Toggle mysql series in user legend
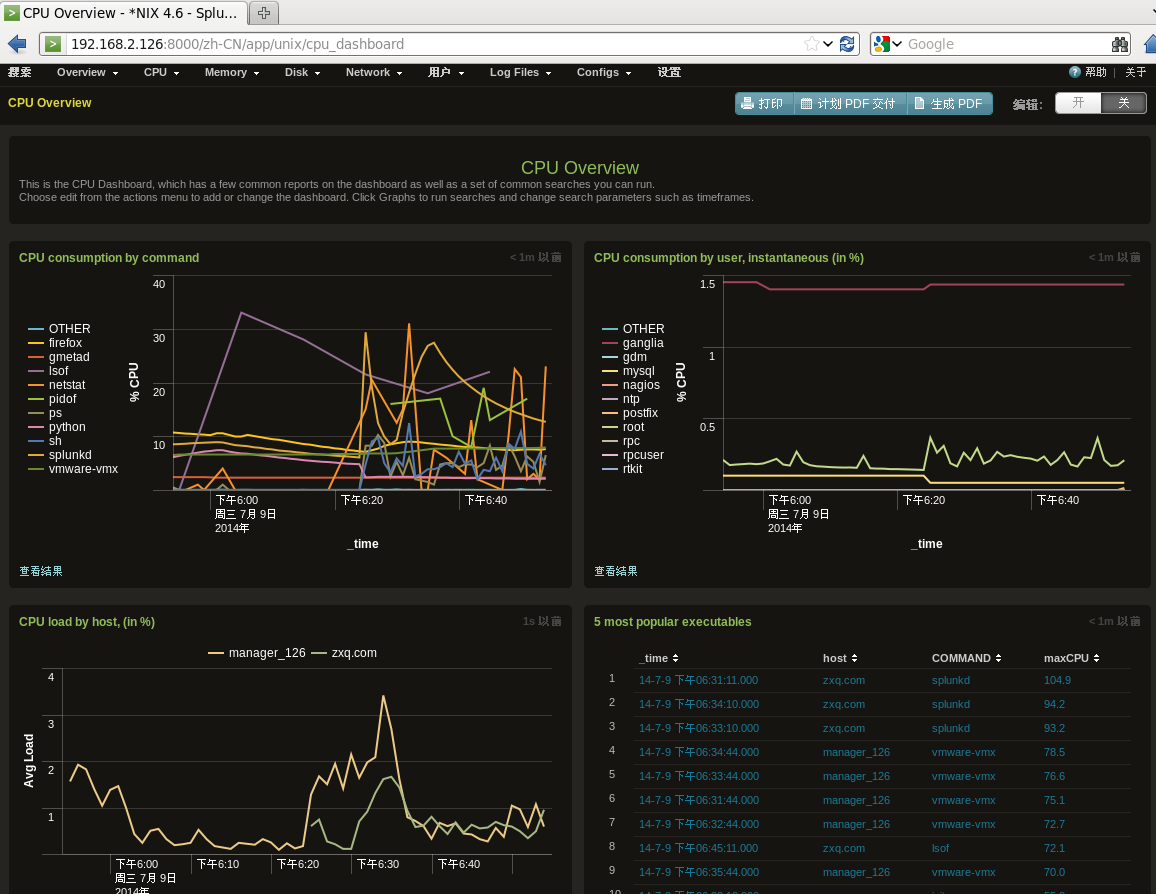 [x=628, y=371]
